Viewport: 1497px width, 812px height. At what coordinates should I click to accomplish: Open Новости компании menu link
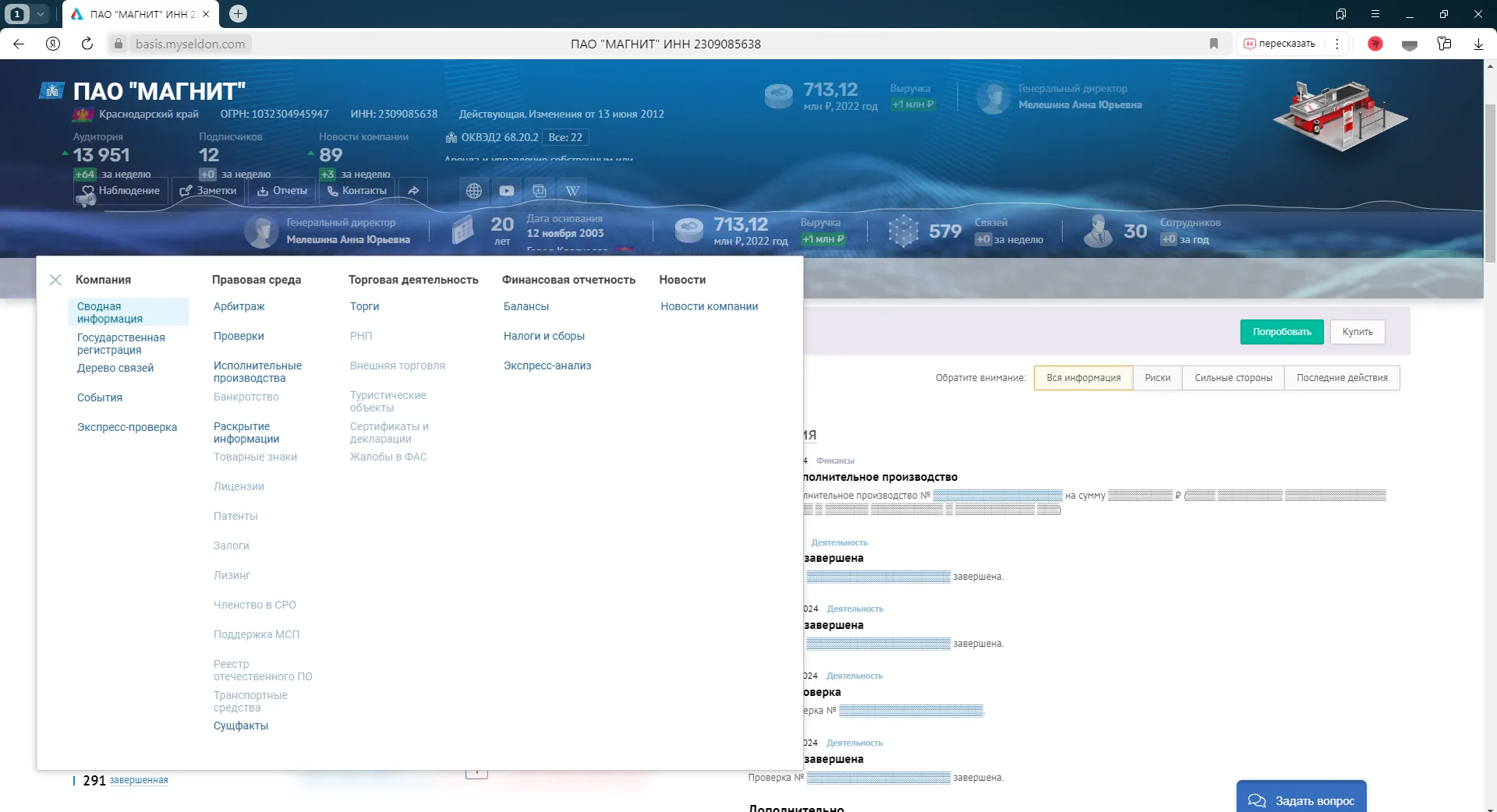(x=710, y=306)
